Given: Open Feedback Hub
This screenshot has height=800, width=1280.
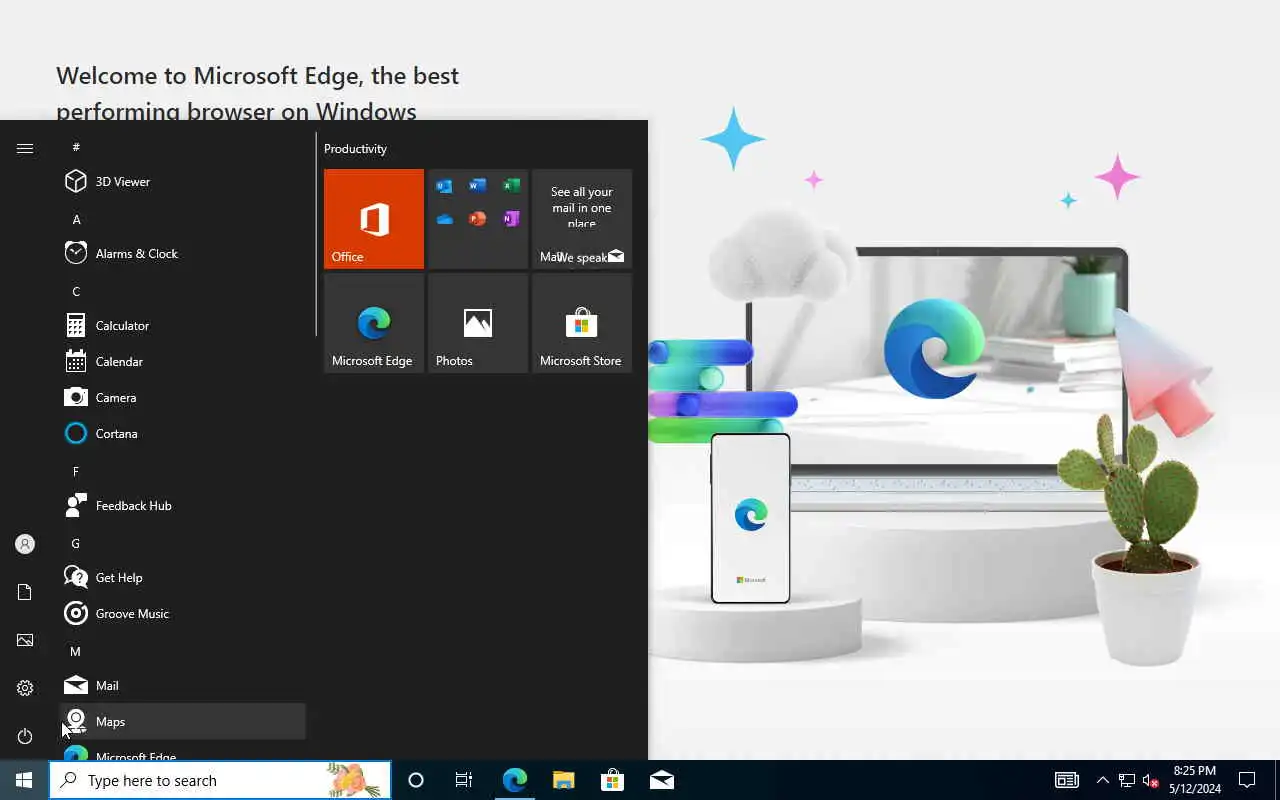Looking at the screenshot, I should (x=182, y=505).
